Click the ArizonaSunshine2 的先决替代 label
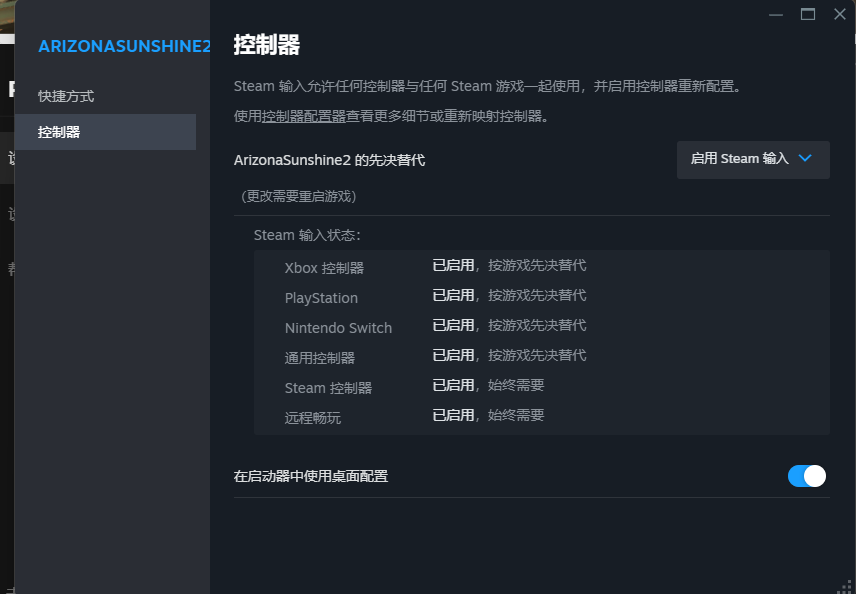Screen dimensions: 856x594 coord(329,160)
